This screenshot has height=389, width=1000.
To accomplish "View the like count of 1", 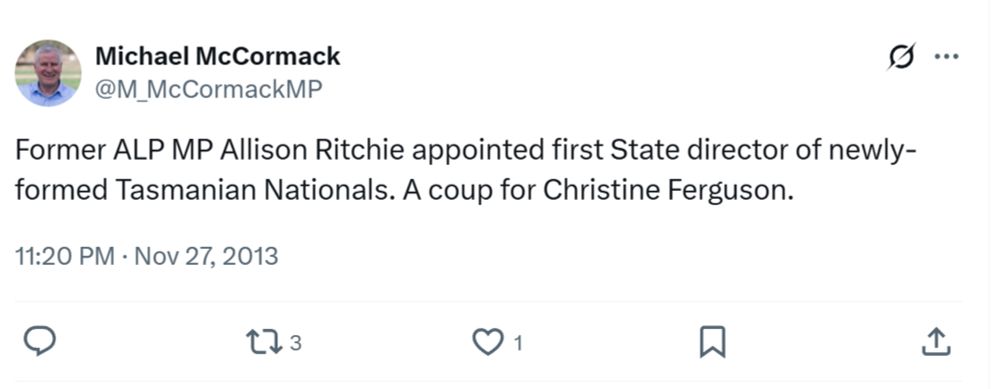I will 518,344.
